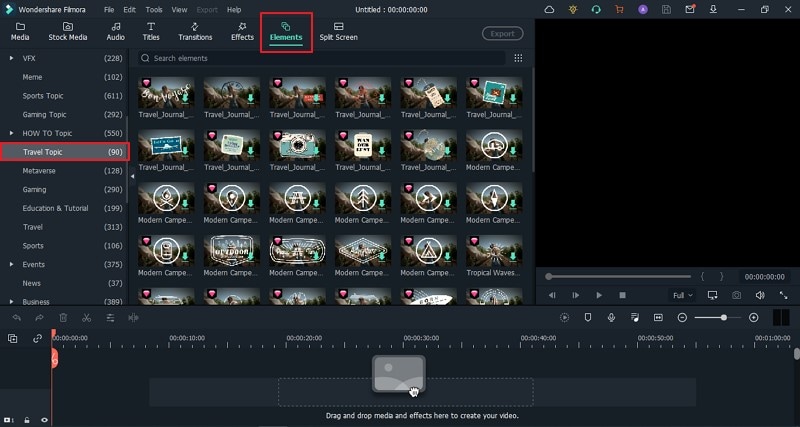Image resolution: width=800 pixels, height=427 pixels.
Task: Toggle the track lock icon
Action: (27, 420)
